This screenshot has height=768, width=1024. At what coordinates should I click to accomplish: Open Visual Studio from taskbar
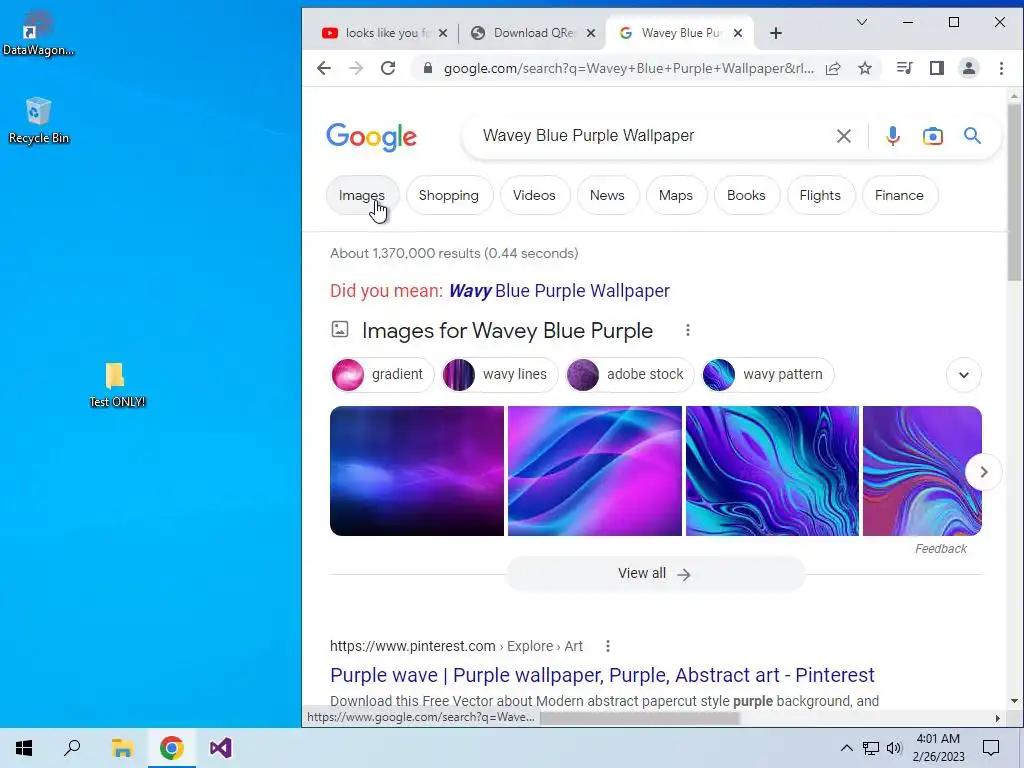[x=221, y=748]
